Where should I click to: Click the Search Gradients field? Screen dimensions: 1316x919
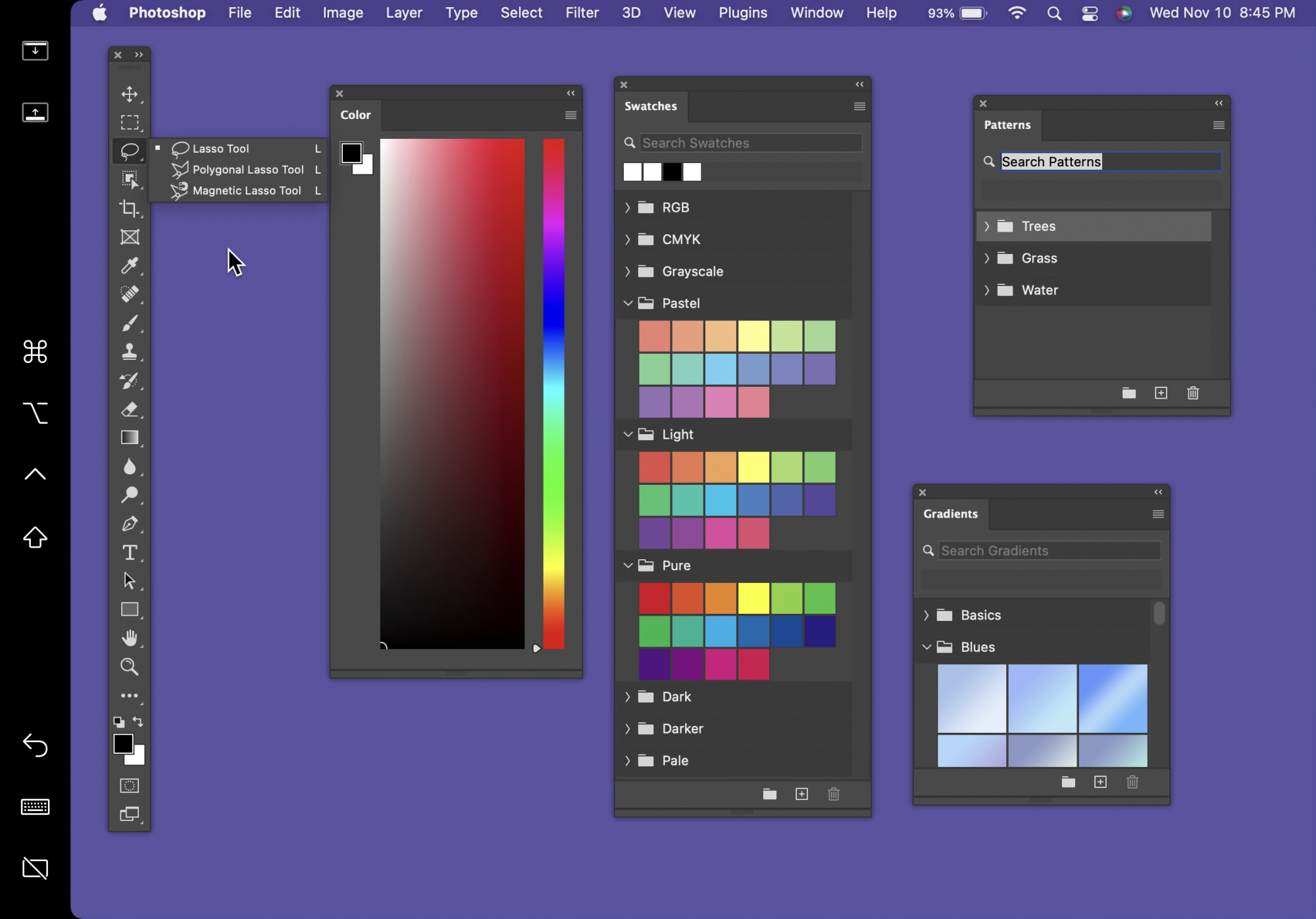point(1049,551)
